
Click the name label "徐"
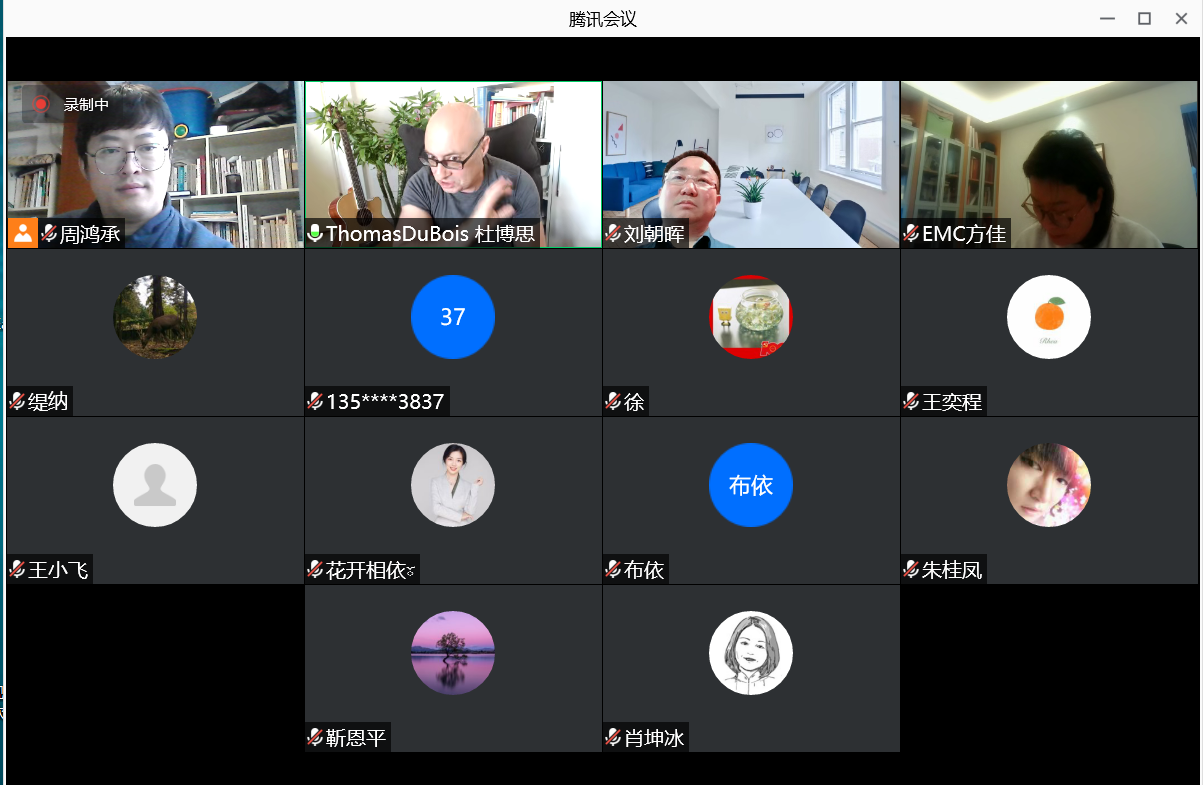(x=634, y=403)
